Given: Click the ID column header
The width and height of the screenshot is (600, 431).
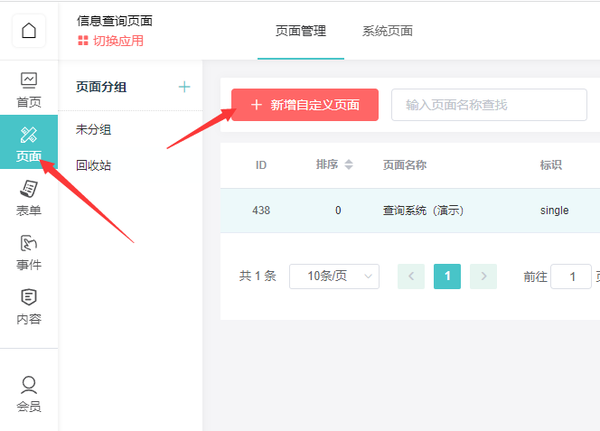Looking at the screenshot, I should tap(261, 165).
